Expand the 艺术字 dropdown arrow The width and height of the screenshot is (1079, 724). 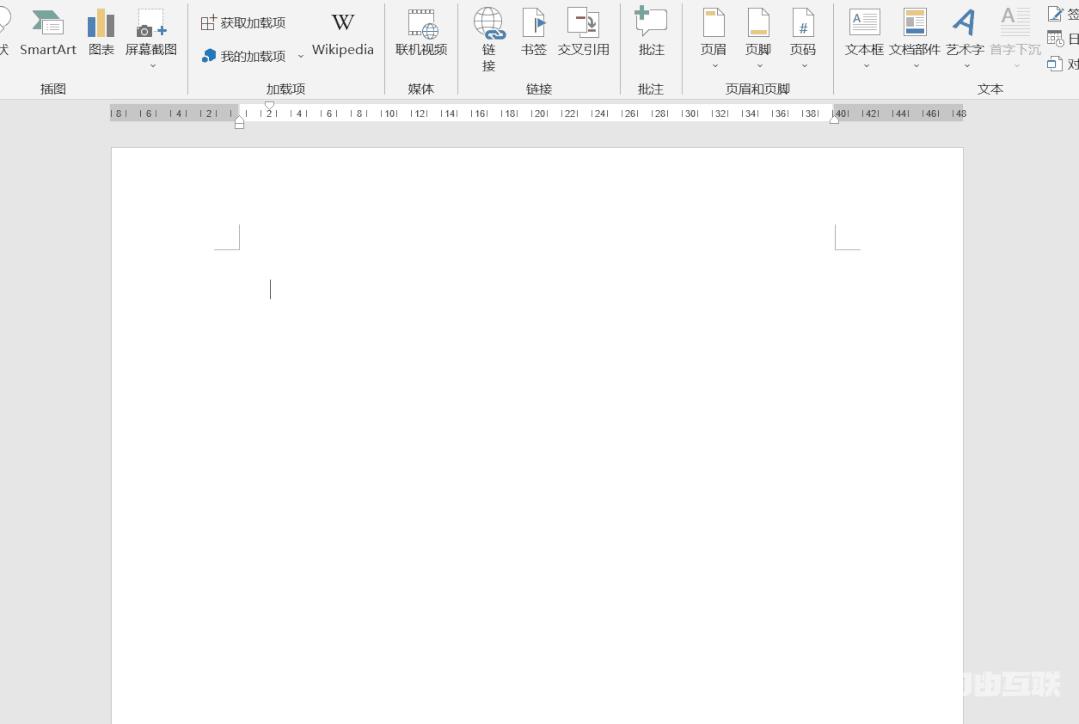point(966,66)
